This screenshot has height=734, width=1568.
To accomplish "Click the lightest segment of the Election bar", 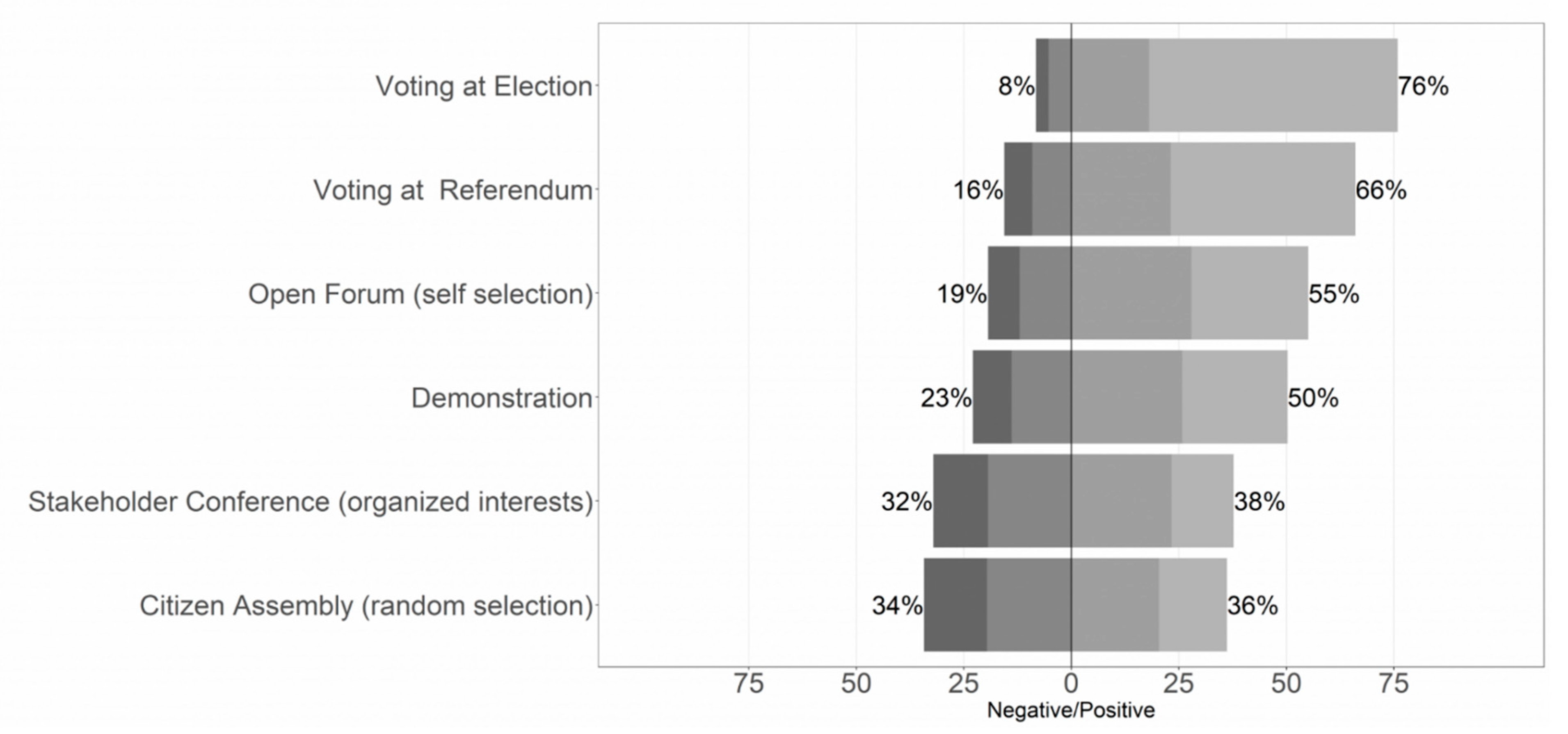I will [x=1273, y=85].
